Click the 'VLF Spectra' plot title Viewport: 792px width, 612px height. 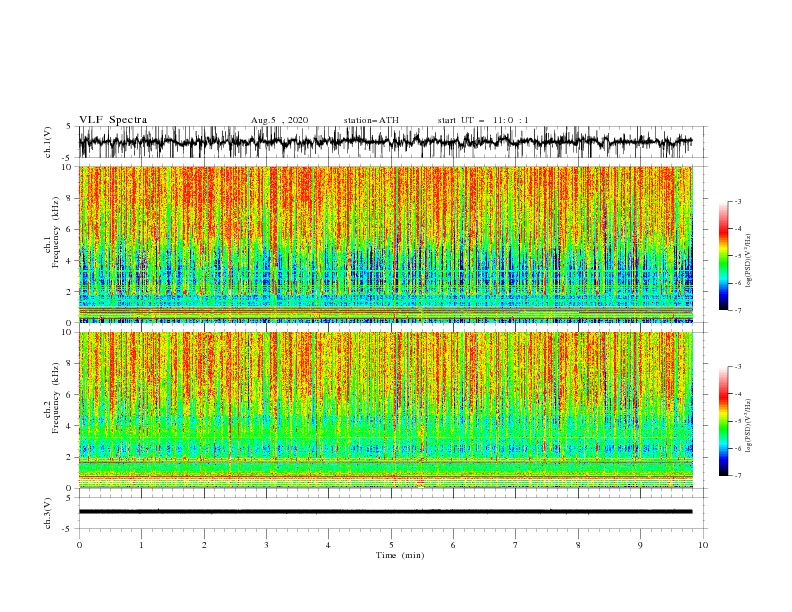(113, 120)
